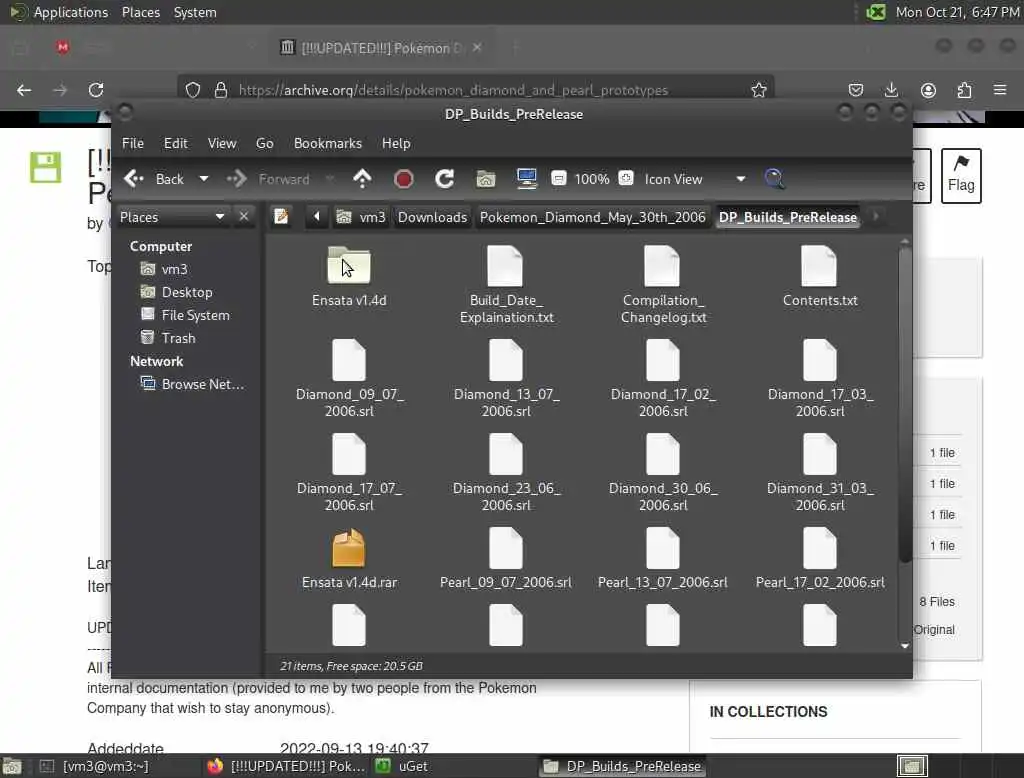The image size is (1024, 778).
Task: Select the Ensata v1.4d.rar archive
Action: [349, 559]
